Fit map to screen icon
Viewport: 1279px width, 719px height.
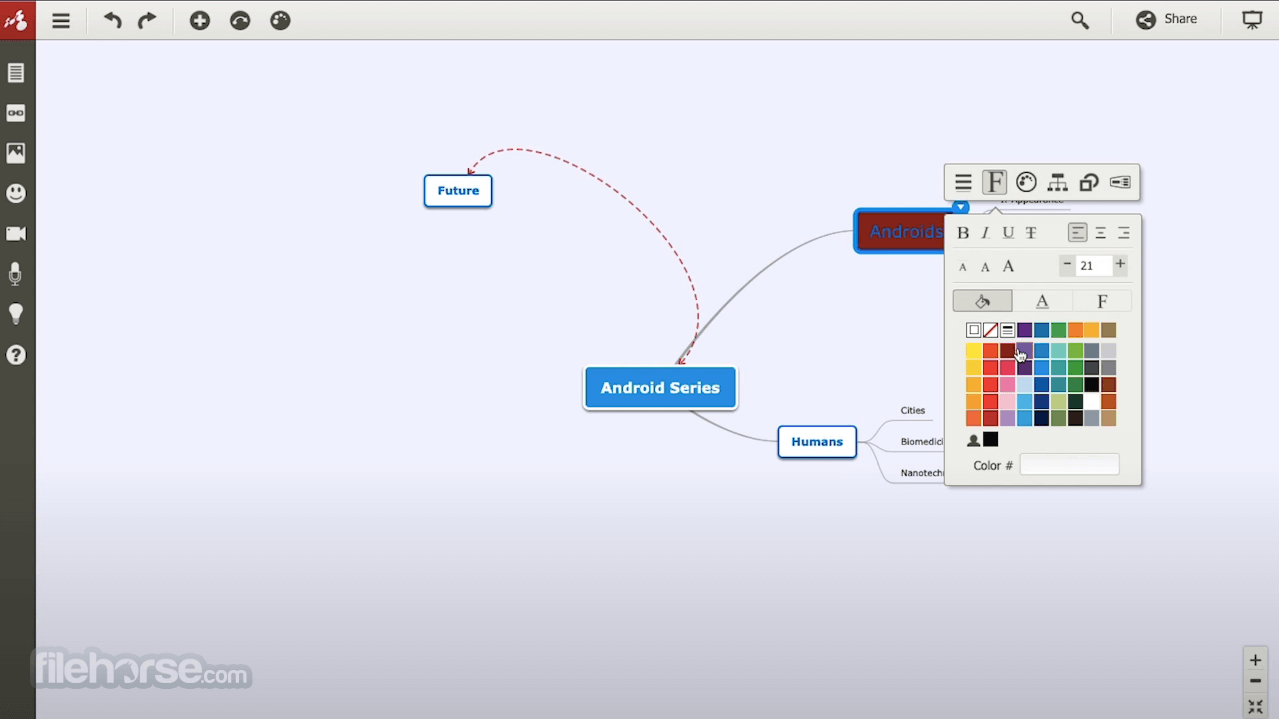click(x=1255, y=707)
